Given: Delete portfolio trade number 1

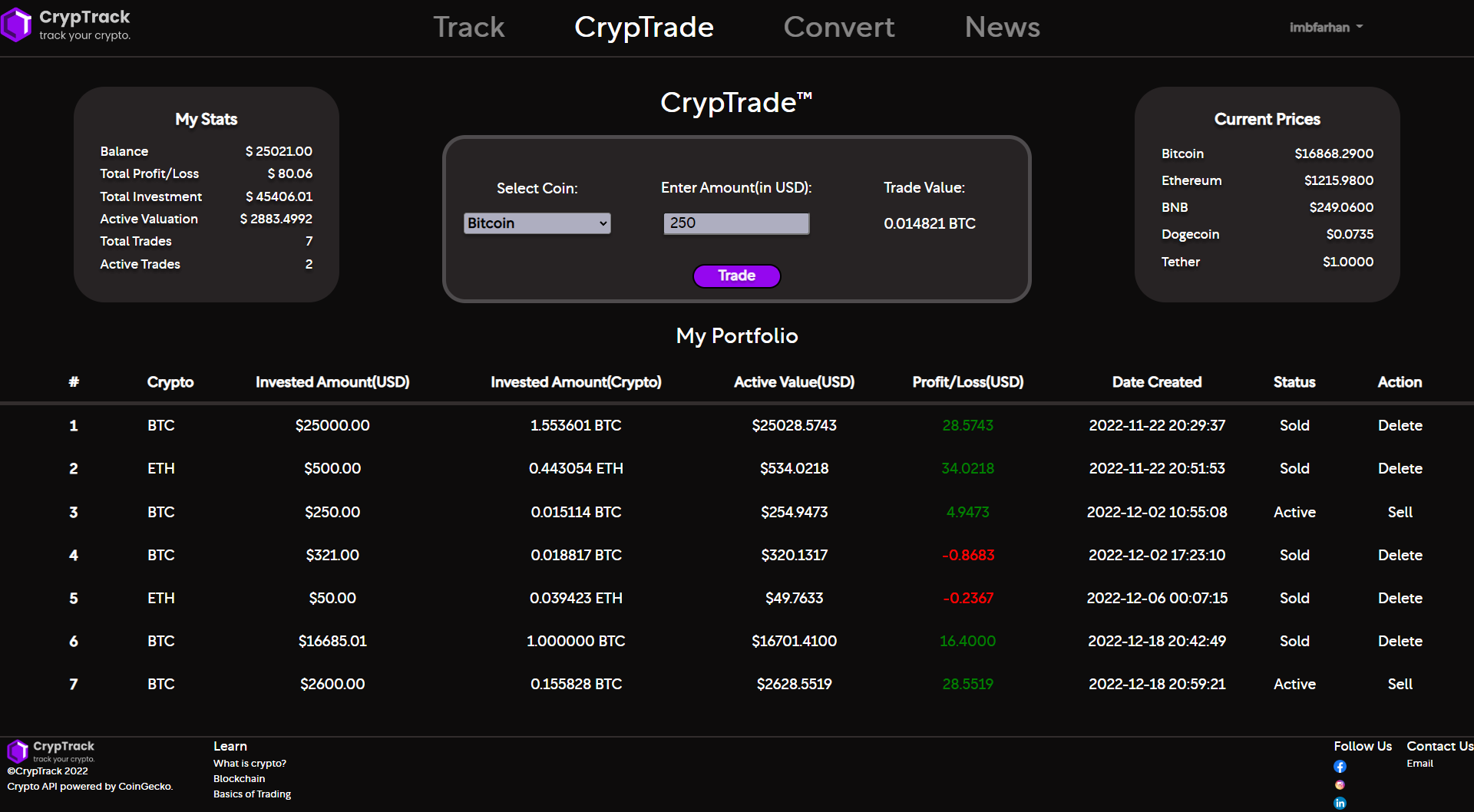Looking at the screenshot, I should tap(1400, 425).
